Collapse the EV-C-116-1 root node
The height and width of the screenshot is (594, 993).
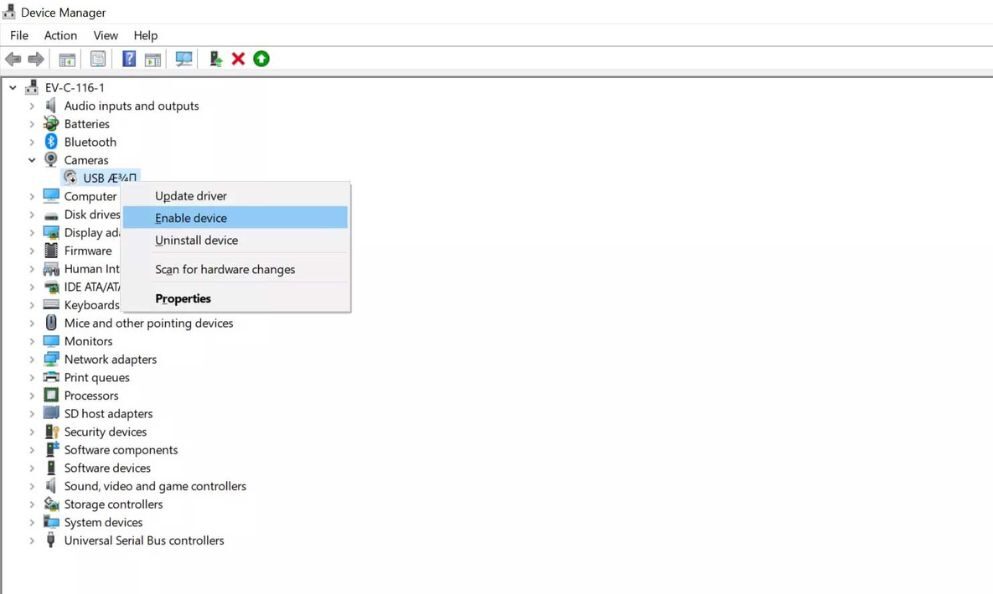click(13, 88)
